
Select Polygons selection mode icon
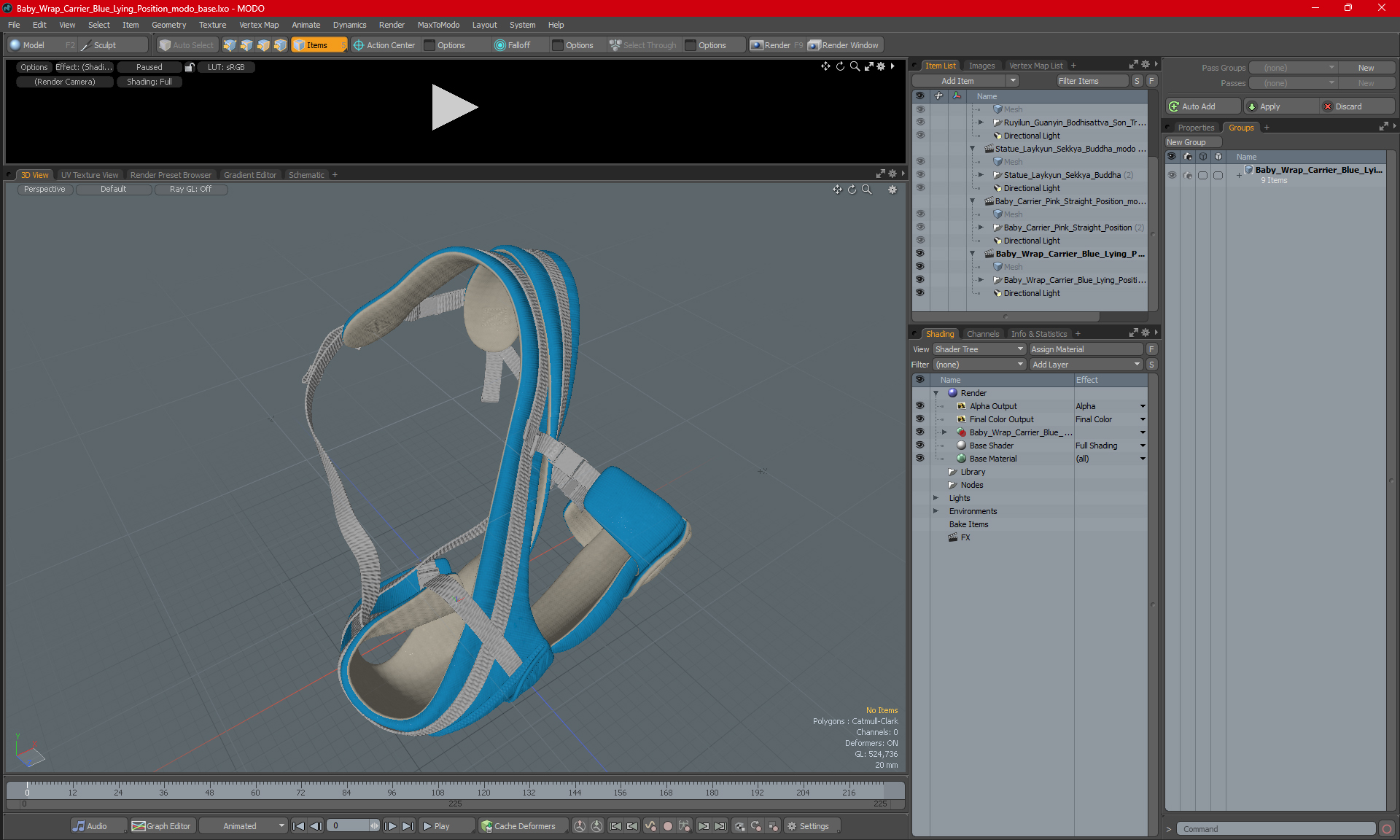(263, 45)
